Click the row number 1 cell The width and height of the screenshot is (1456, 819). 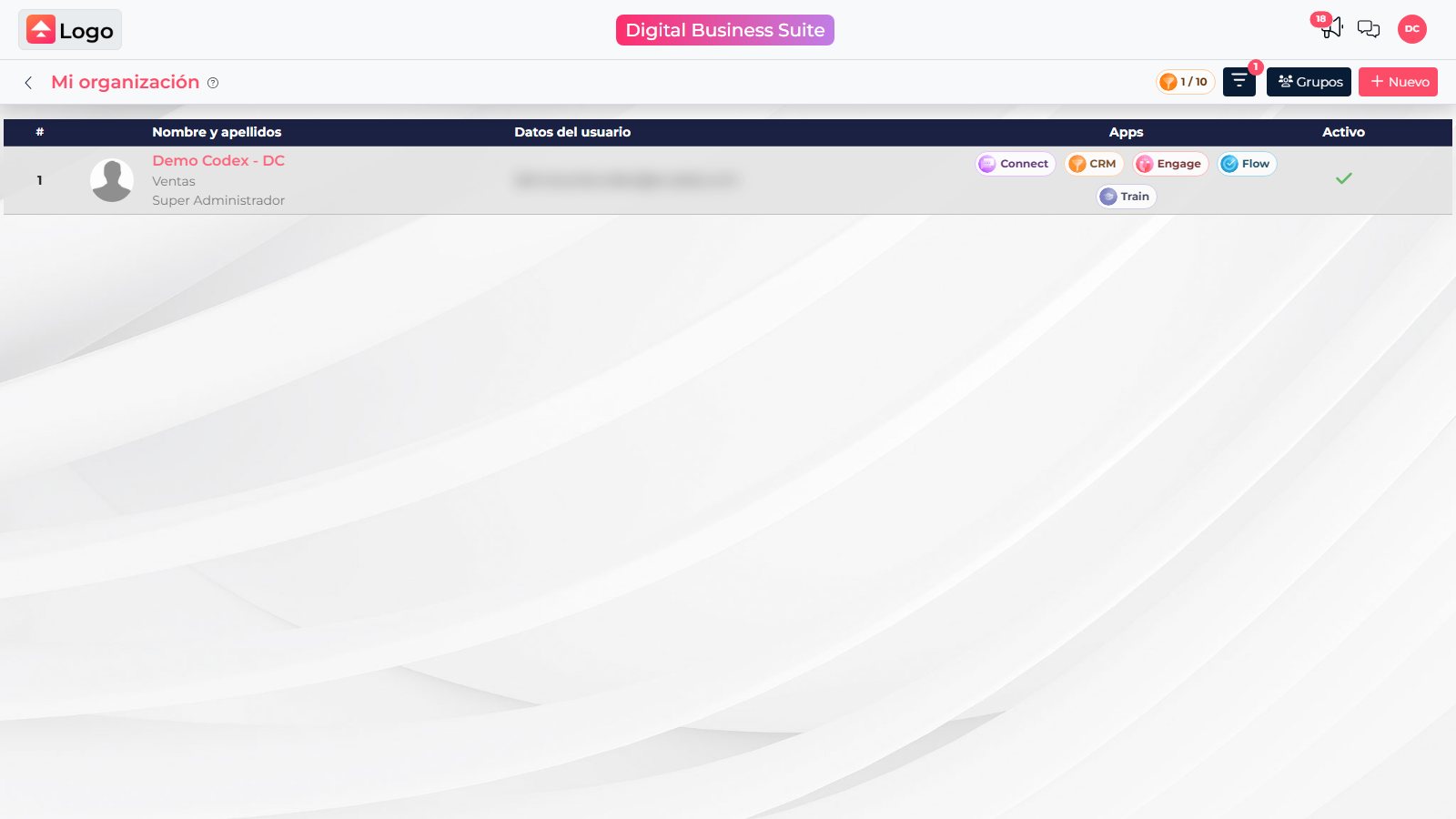39,180
